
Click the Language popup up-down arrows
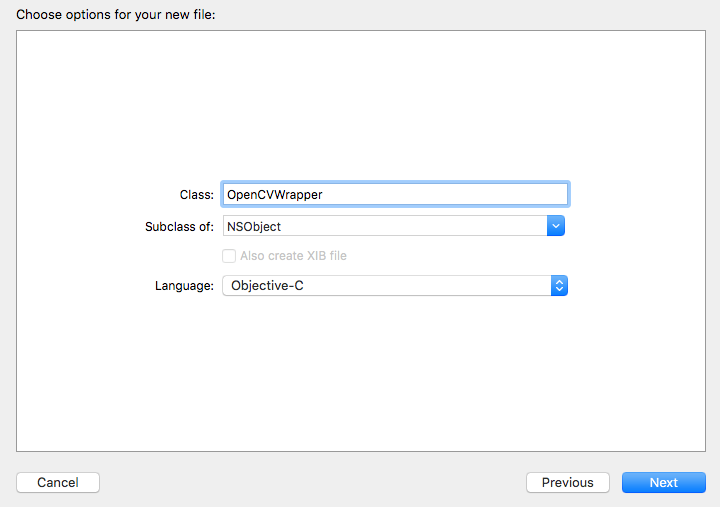point(560,286)
